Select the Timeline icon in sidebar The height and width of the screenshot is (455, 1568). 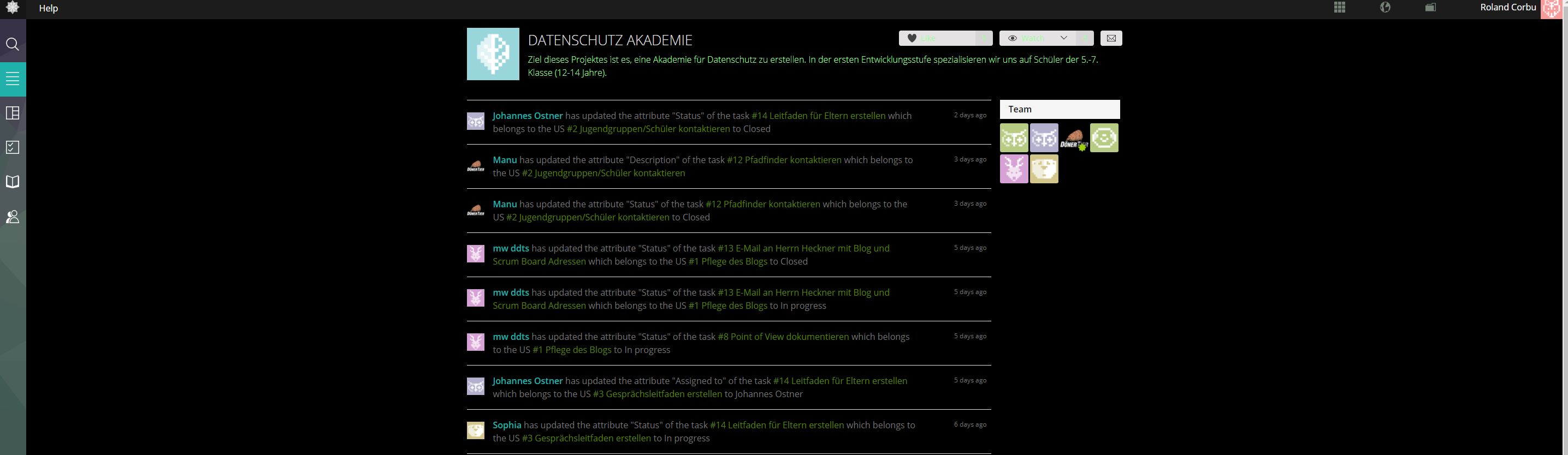pos(13,79)
